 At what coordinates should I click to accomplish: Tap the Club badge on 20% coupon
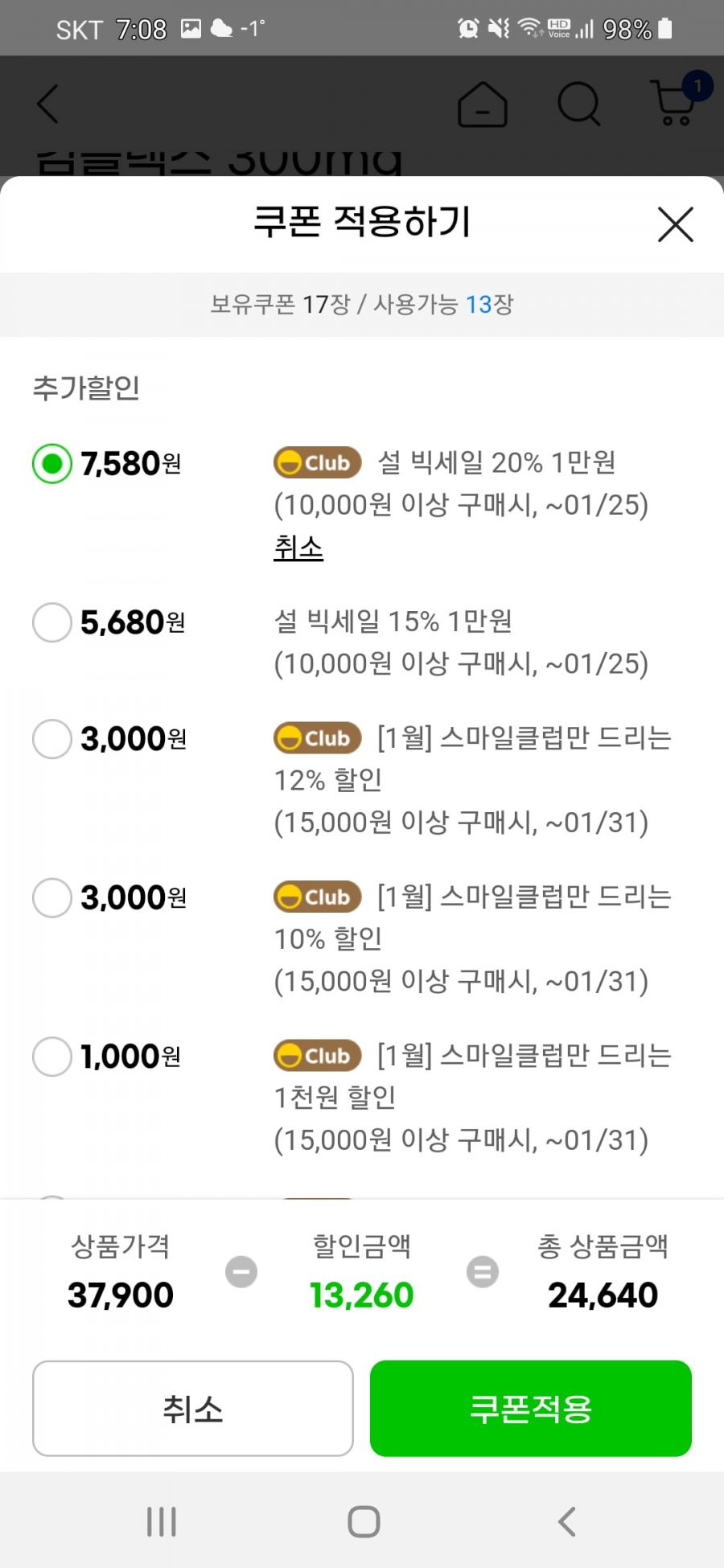(x=317, y=462)
